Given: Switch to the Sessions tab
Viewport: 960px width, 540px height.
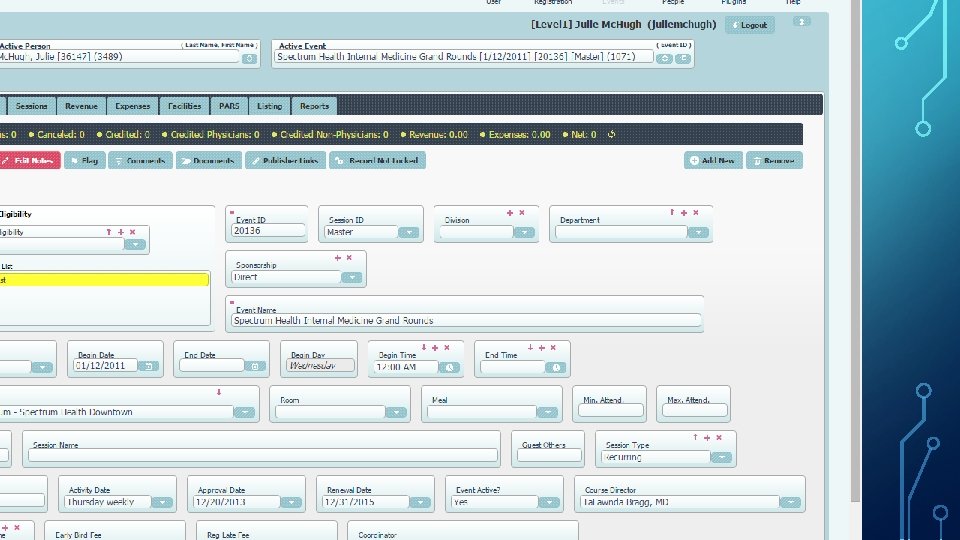Looking at the screenshot, I should coord(31,106).
